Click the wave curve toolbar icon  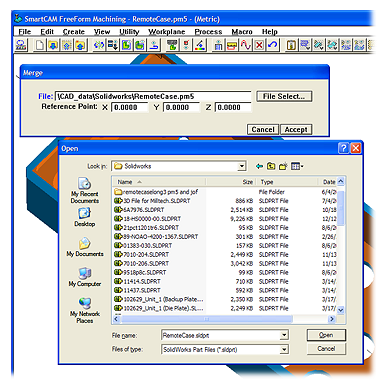pos(246,45)
